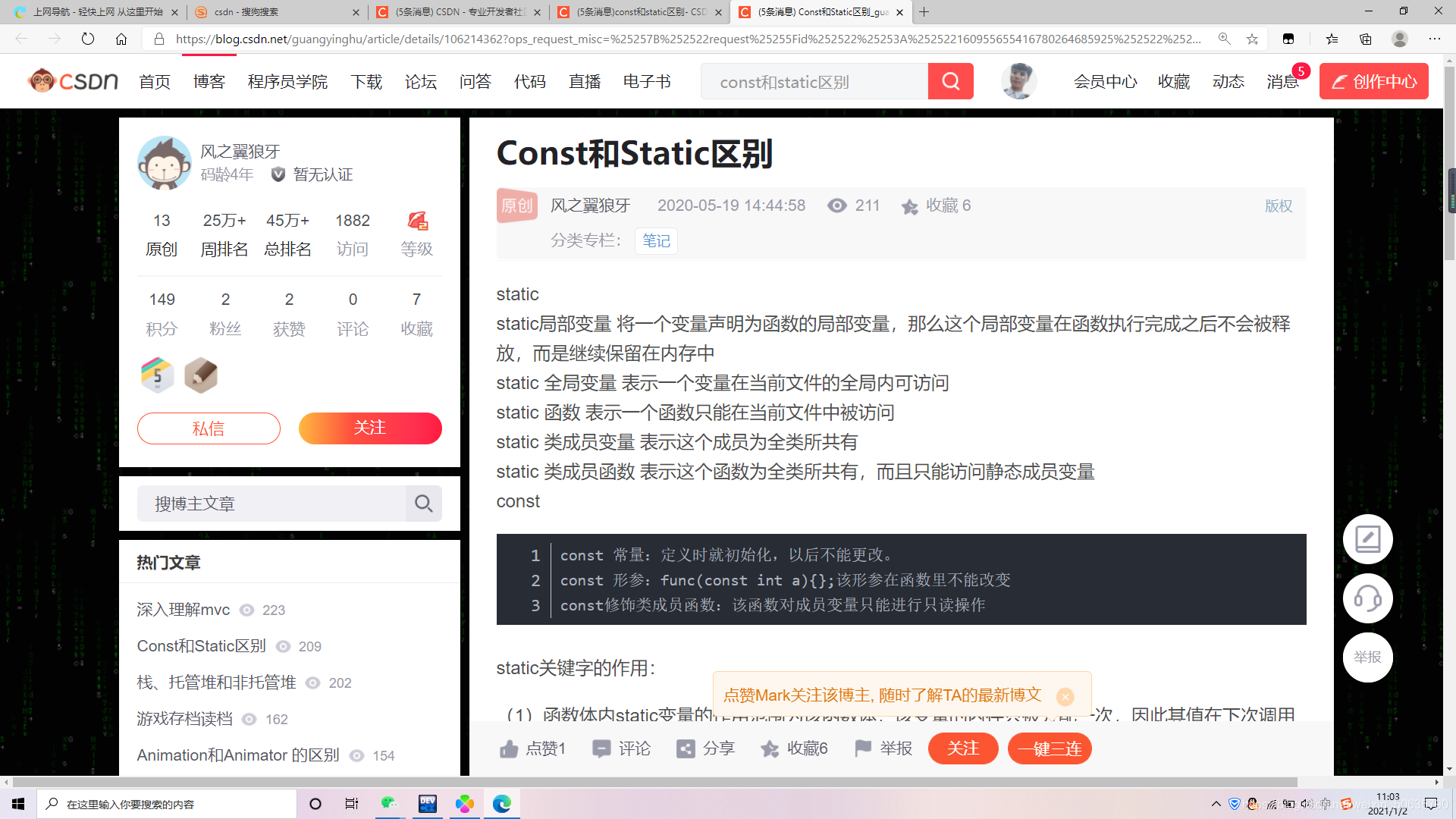Open 论坛 in the CSDN navigation
The height and width of the screenshot is (819, 1456).
(x=421, y=82)
